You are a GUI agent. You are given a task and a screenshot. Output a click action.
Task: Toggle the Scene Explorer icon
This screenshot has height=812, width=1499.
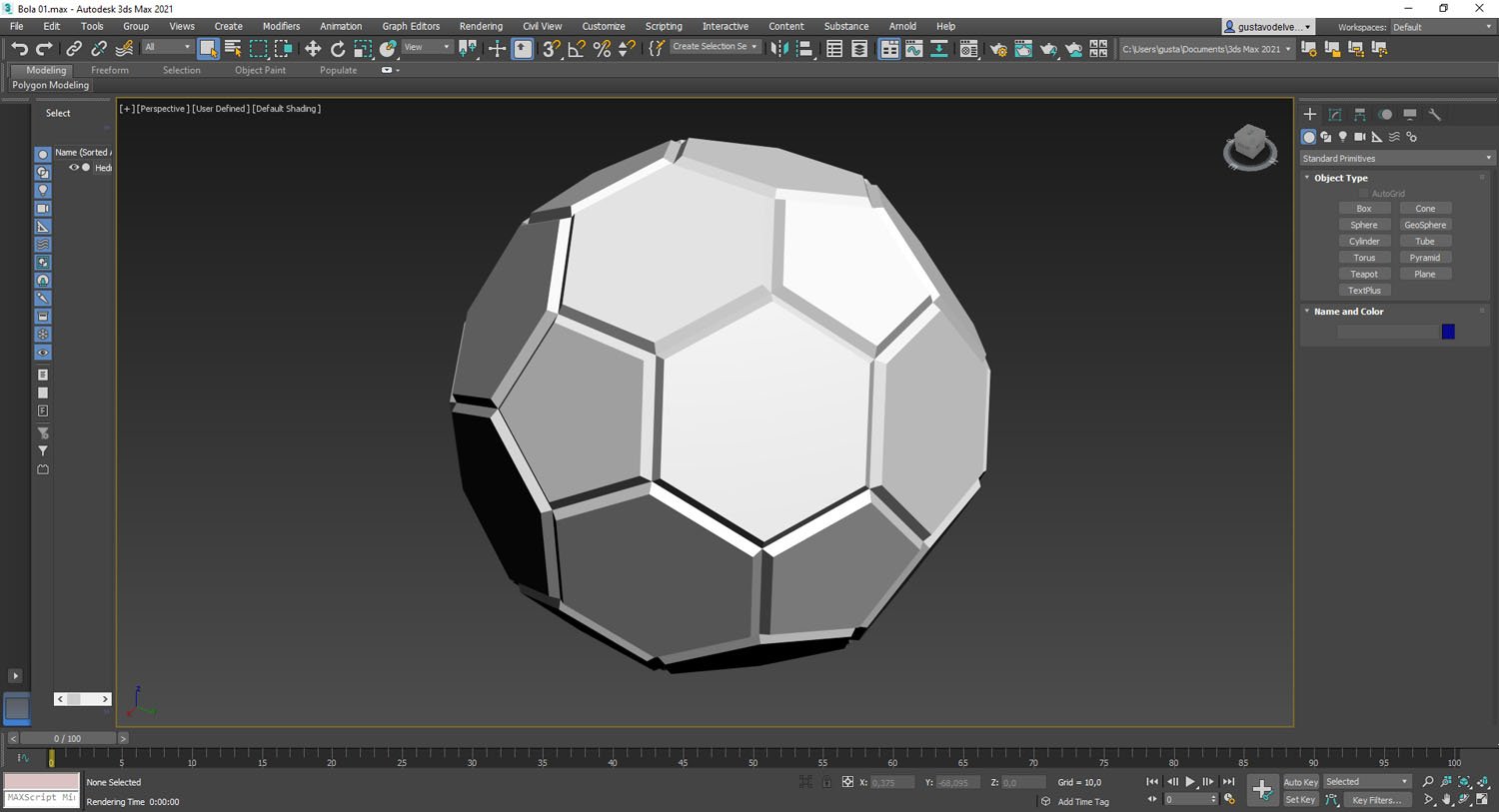coord(834,48)
